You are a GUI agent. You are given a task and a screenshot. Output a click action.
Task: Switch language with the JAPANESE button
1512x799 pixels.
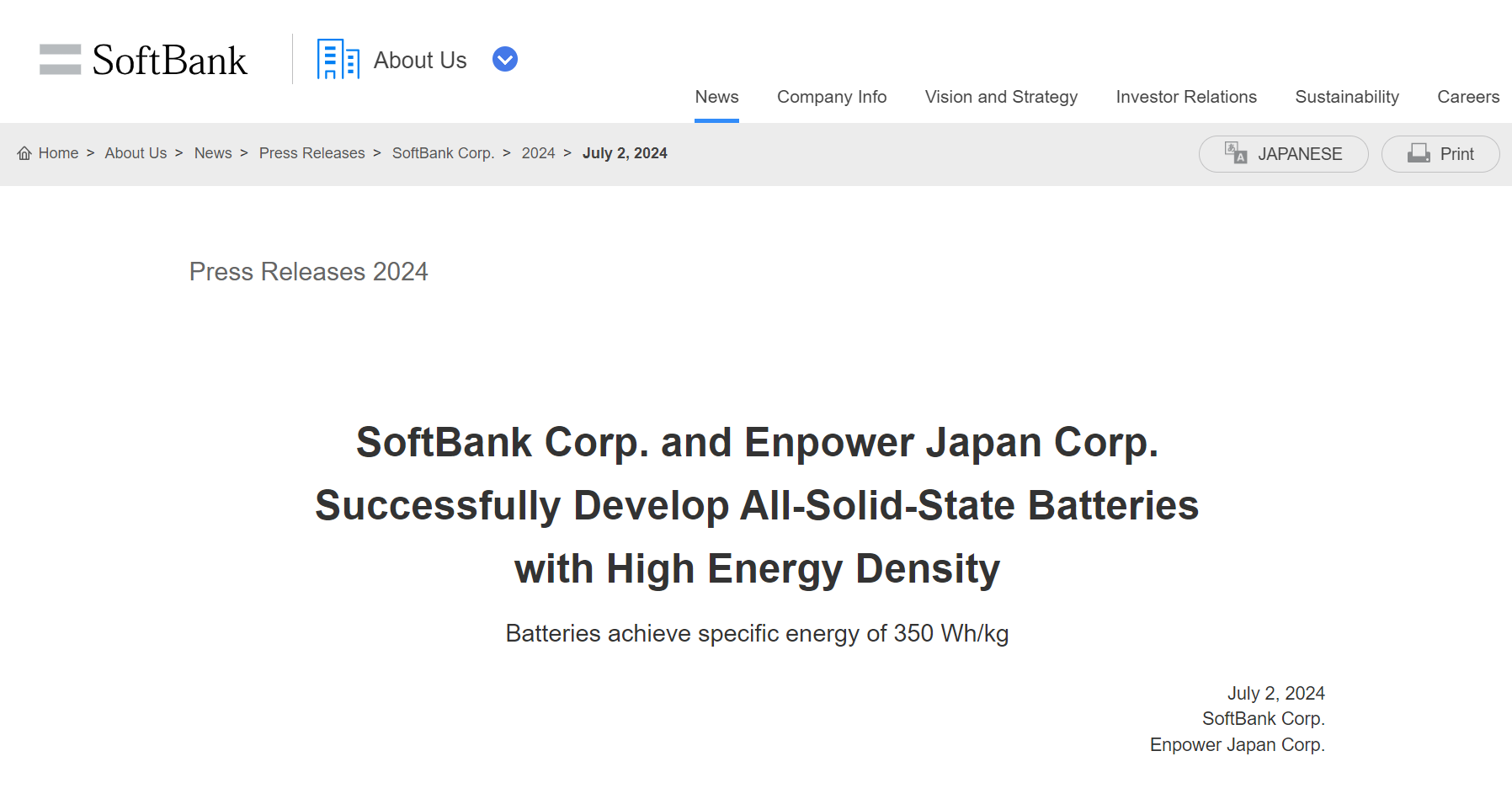point(1283,154)
